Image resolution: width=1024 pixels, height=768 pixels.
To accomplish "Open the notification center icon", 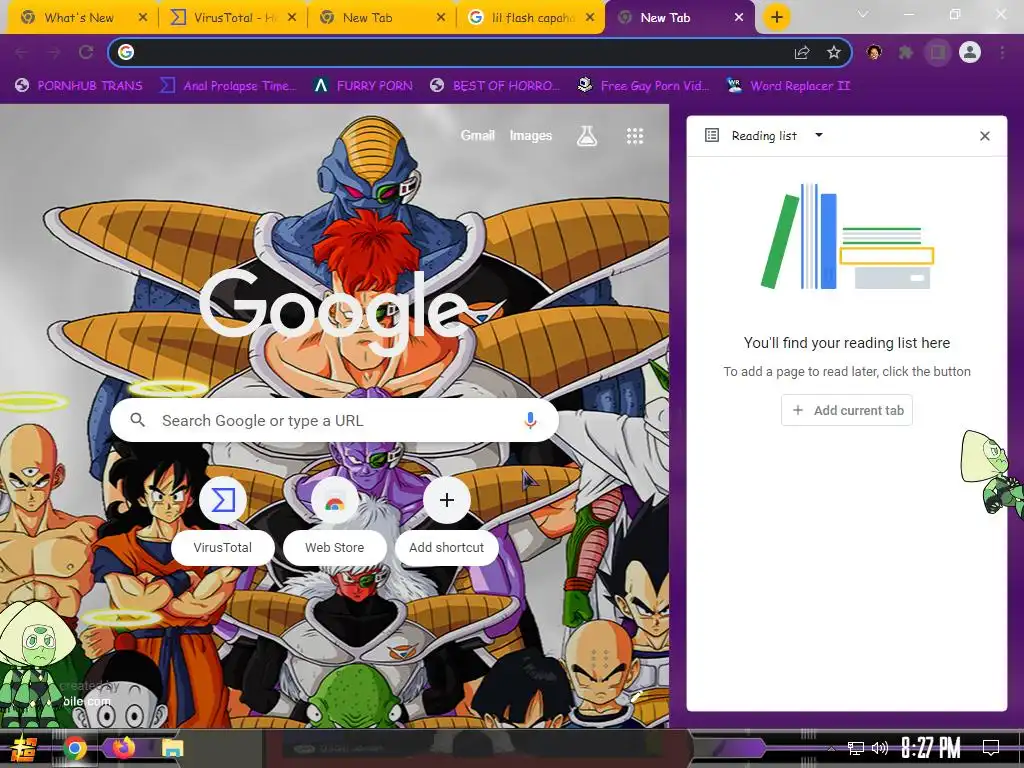I will (991, 748).
